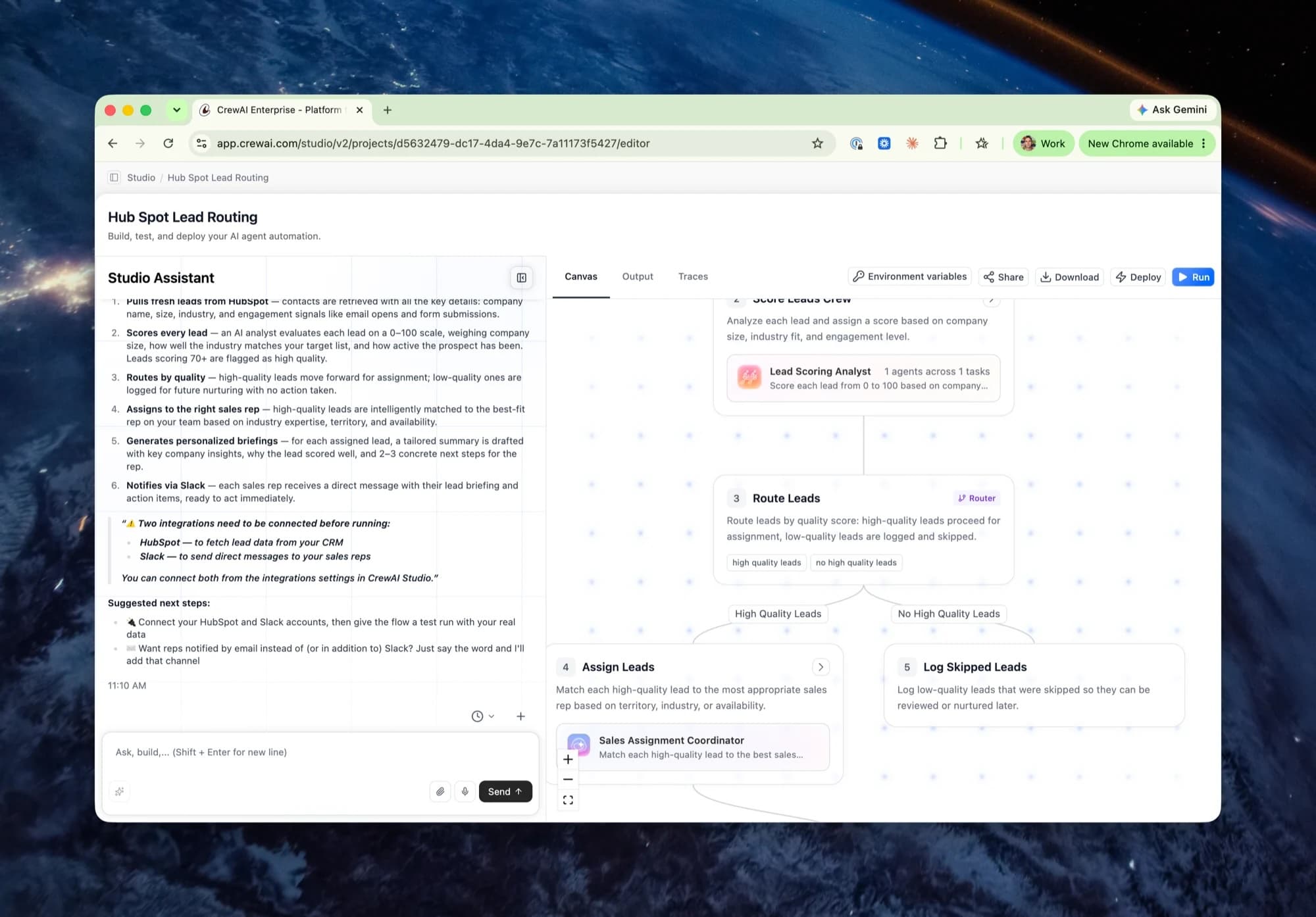Click the high quality leads tag
The height and width of the screenshot is (917, 1316).
pos(767,562)
